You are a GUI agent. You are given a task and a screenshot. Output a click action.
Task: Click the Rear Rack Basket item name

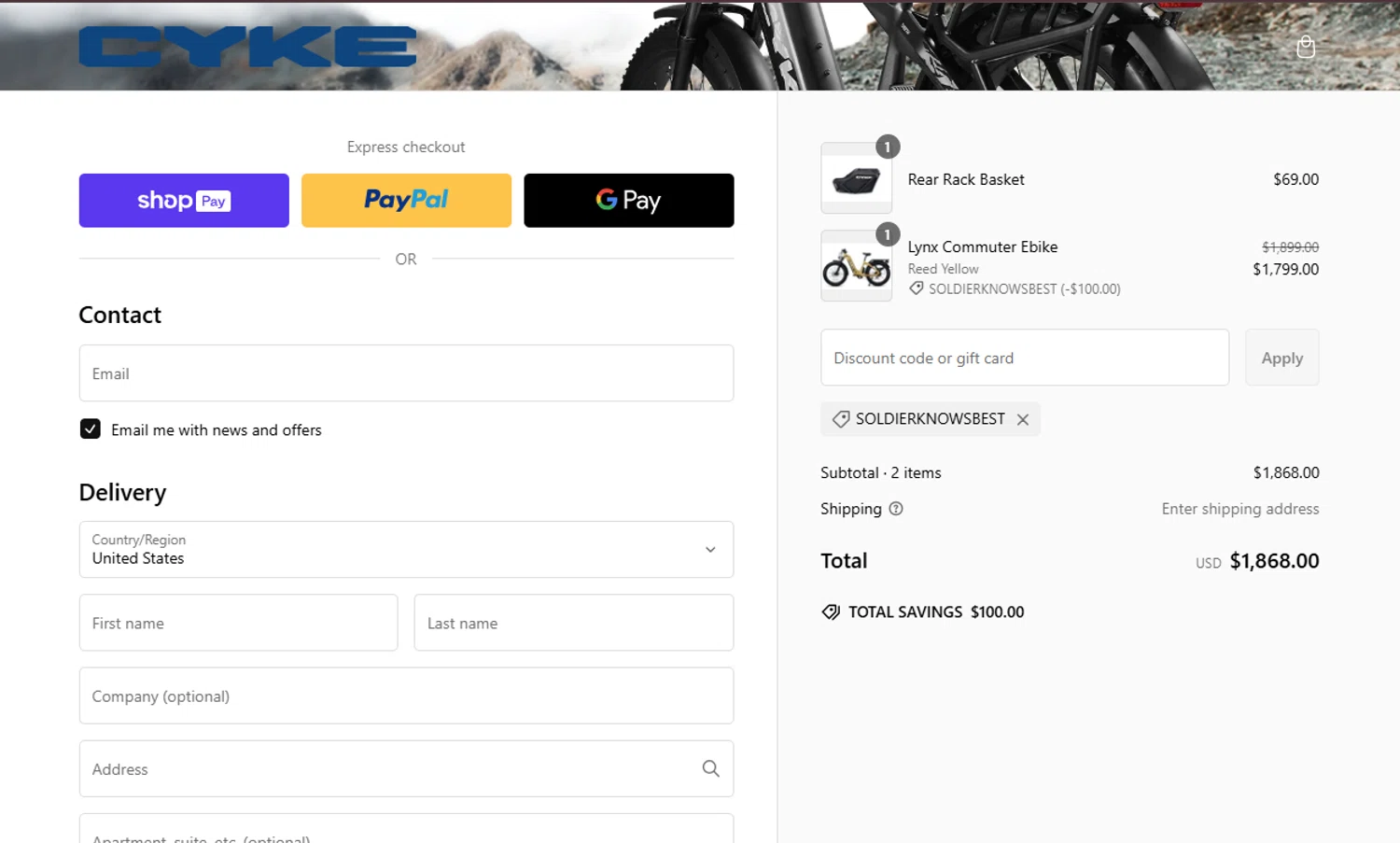coord(966,179)
